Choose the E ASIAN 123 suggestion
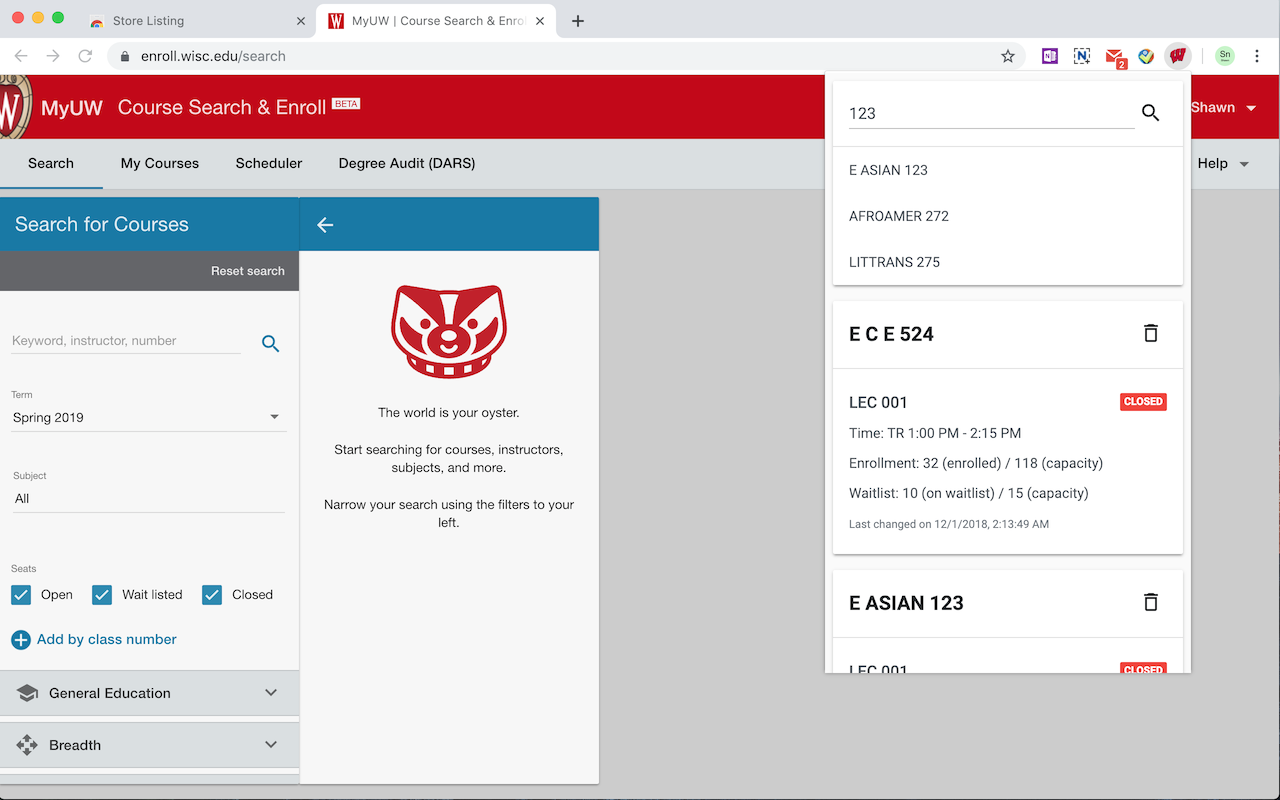The height and width of the screenshot is (800, 1280). (x=1008, y=170)
